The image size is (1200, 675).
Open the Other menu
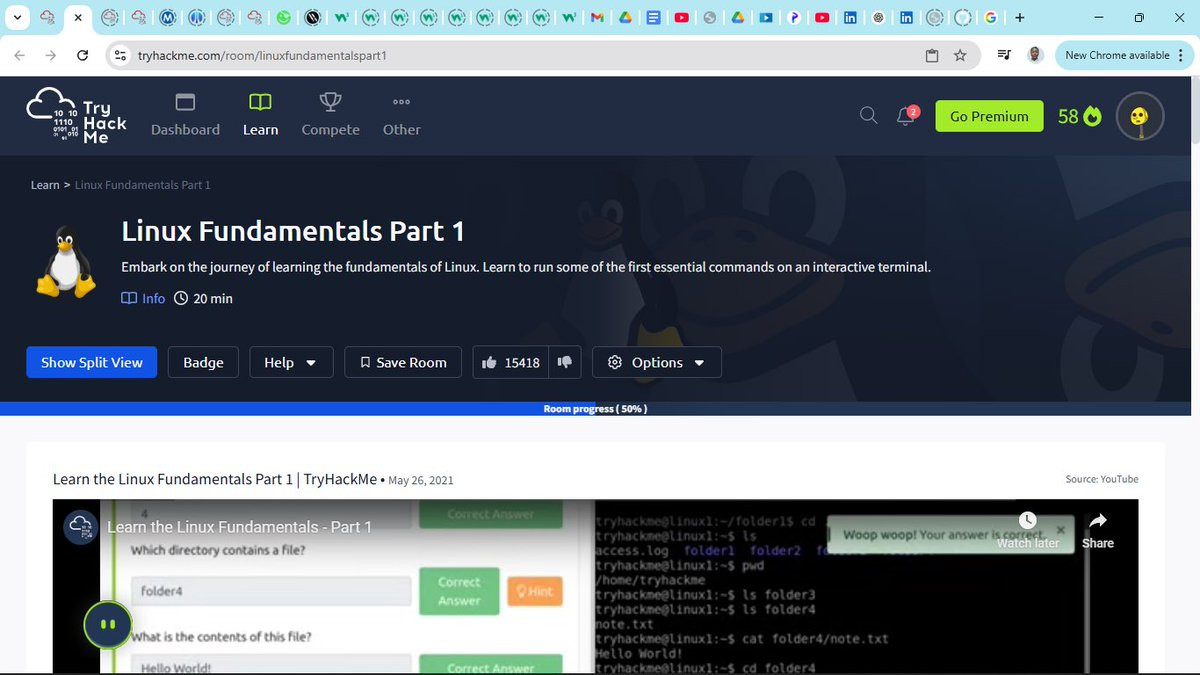pos(401,115)
